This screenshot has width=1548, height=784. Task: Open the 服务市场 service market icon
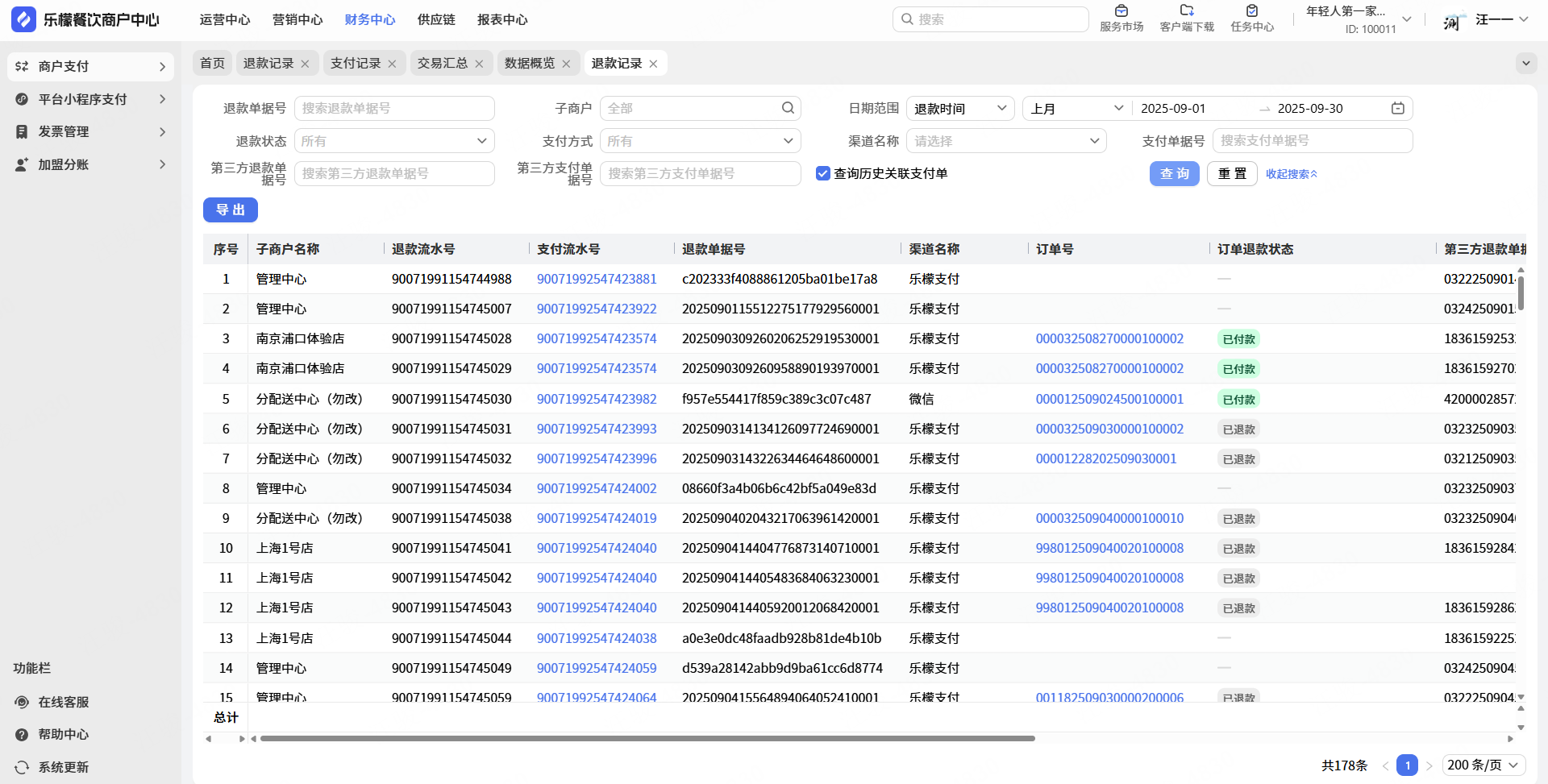coord(1121,11)
